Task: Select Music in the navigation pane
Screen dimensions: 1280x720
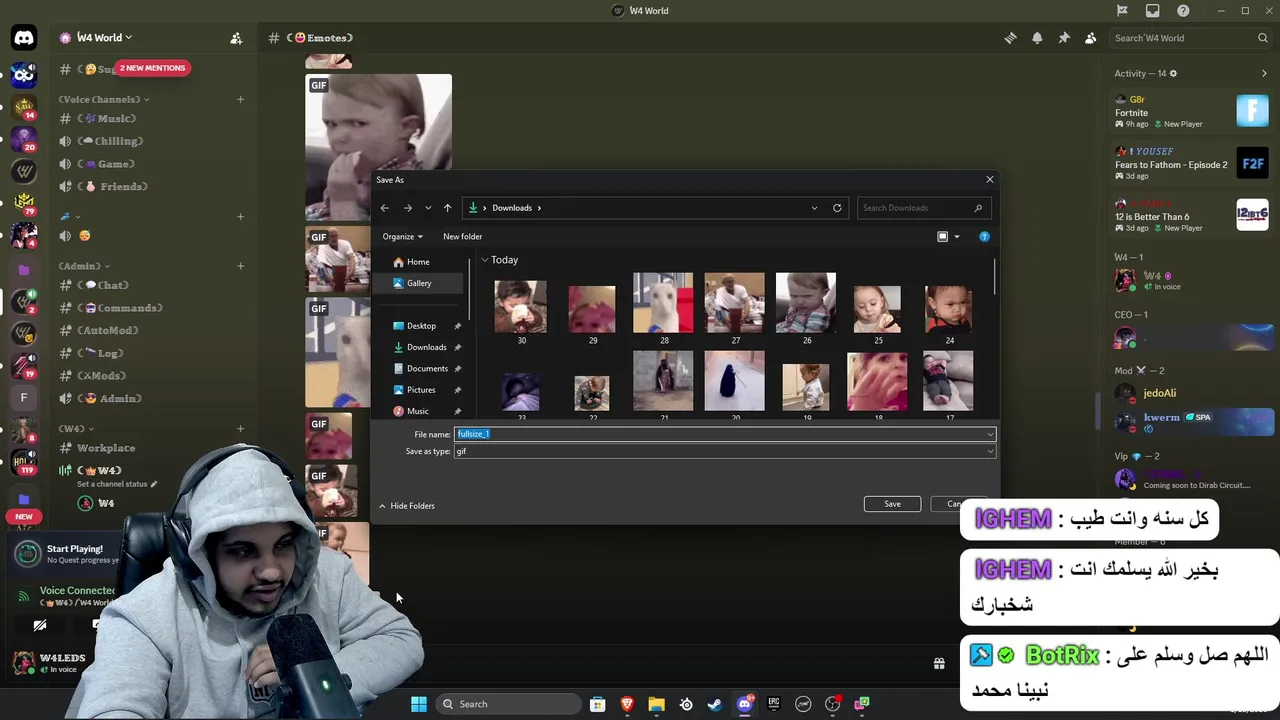Action: [x=418, y=411]
